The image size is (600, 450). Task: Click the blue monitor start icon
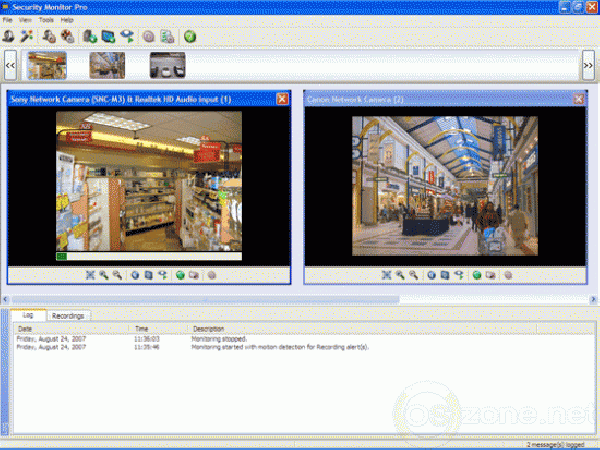click(109, 37)
